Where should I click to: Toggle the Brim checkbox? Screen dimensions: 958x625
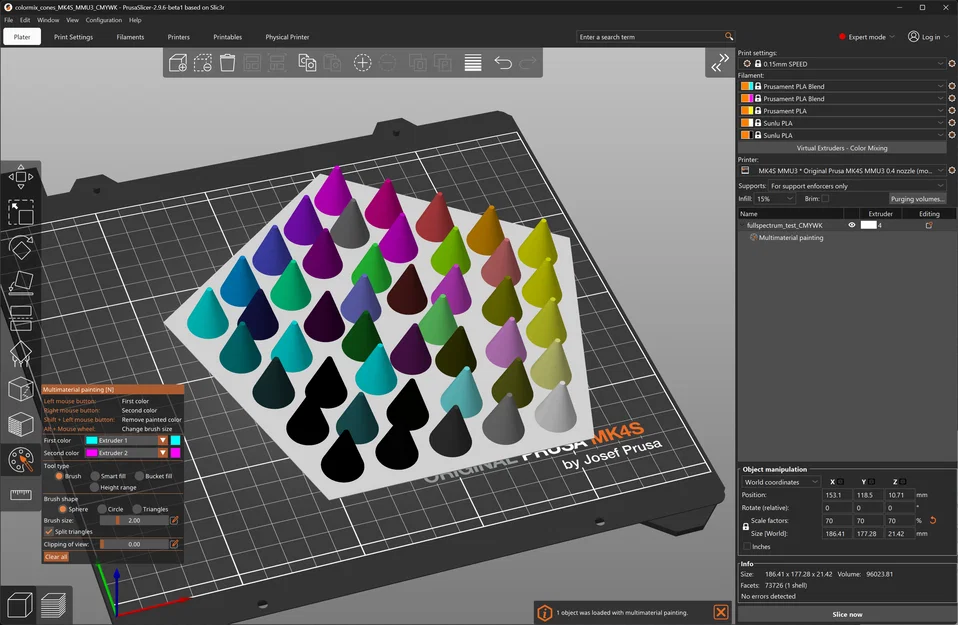825,199
